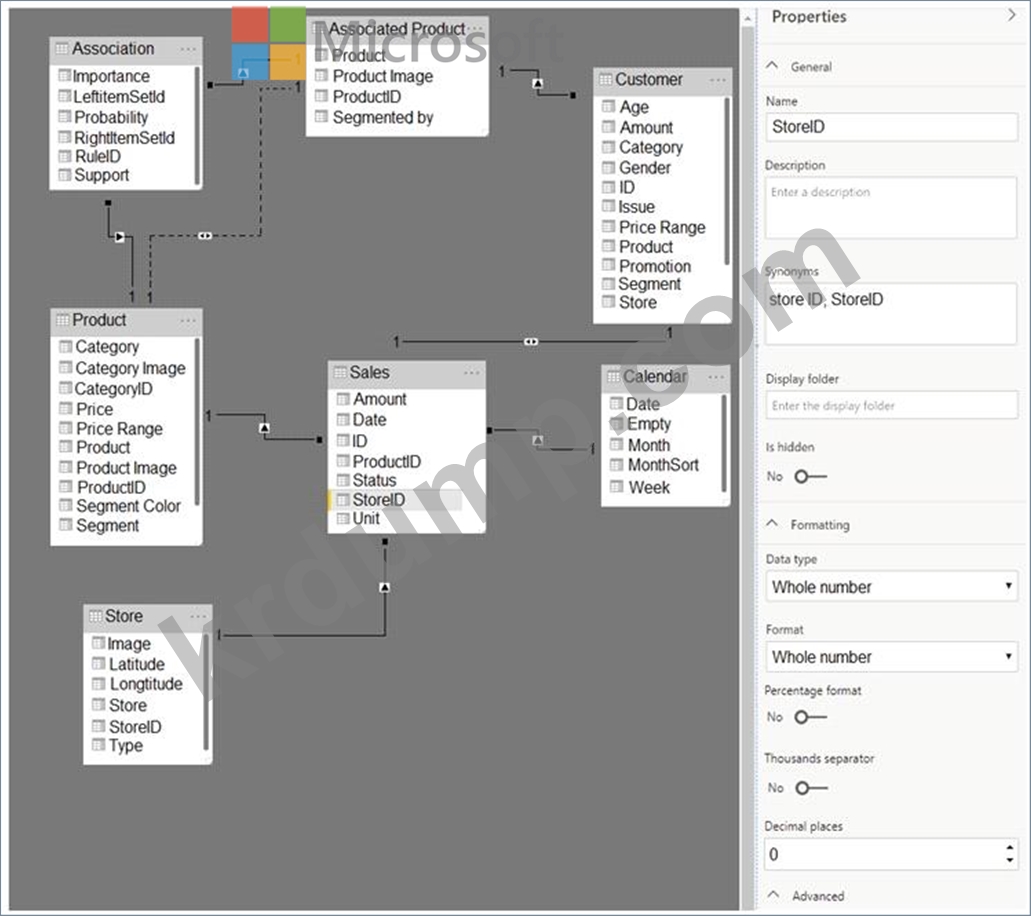
Task: Click the Empty measure icon in Calendar
Action: pos(617,423)
